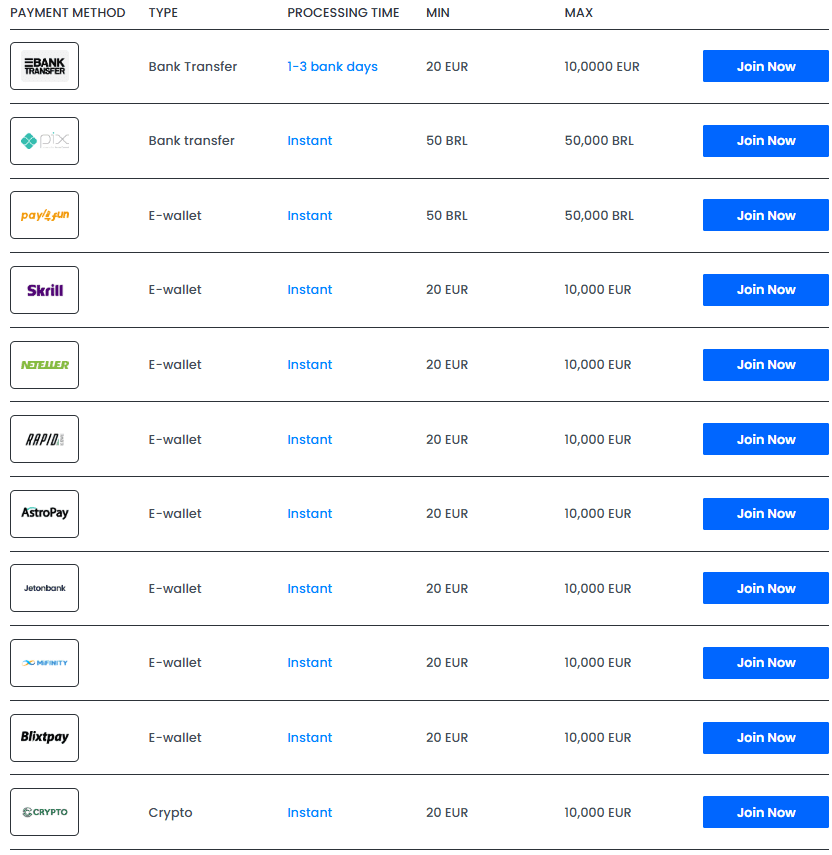Click the Neteller logo icon
This screenshot has height=855, width=832.
pyautogui.click(x=44, y=365)
